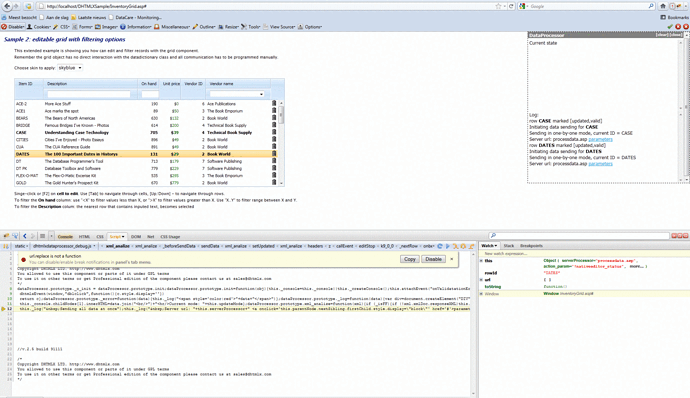The width and height of the screenshot is (690, 398).
Task: Click Copy on the error notification
Action: [x=410, y=259]
